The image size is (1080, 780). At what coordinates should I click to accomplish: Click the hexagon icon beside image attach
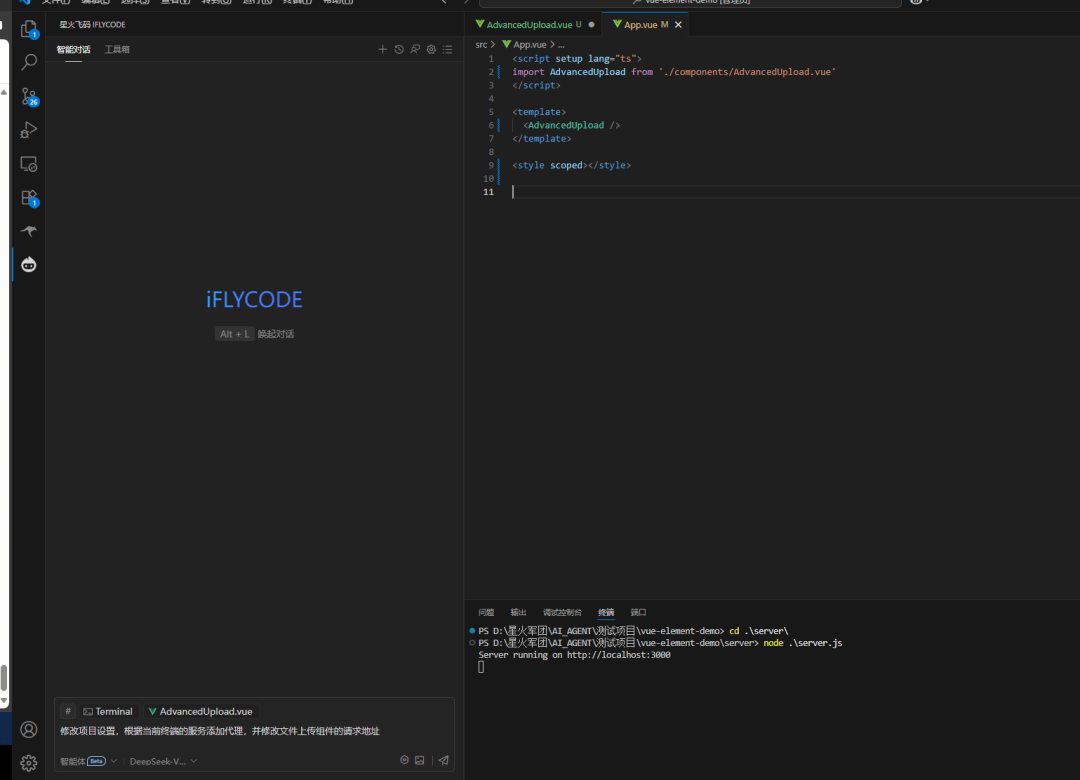[404, 760]
